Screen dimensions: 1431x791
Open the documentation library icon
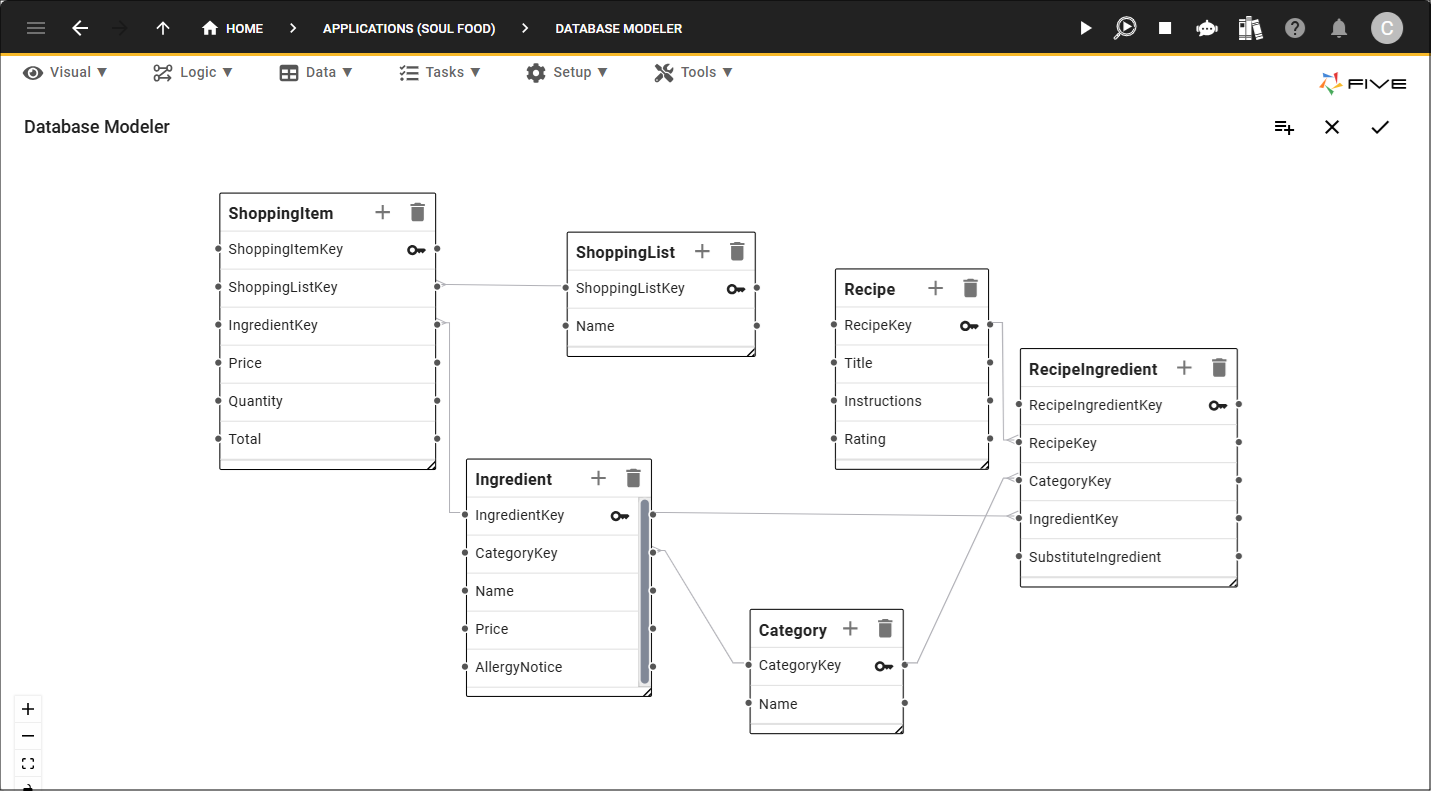pos(1250,28)
